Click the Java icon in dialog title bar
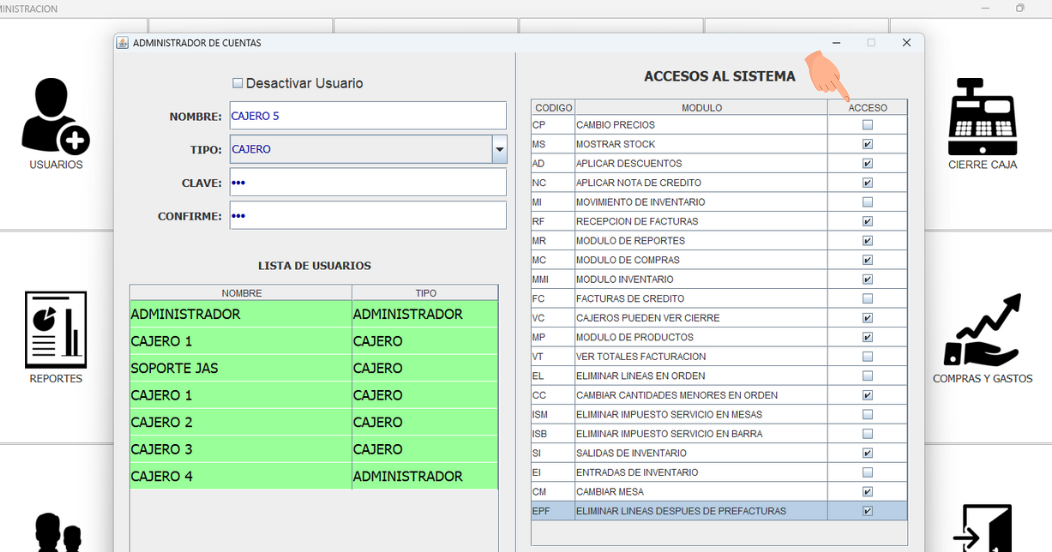Viewport: 1052px width, 552px height. (x=123, y=43)
